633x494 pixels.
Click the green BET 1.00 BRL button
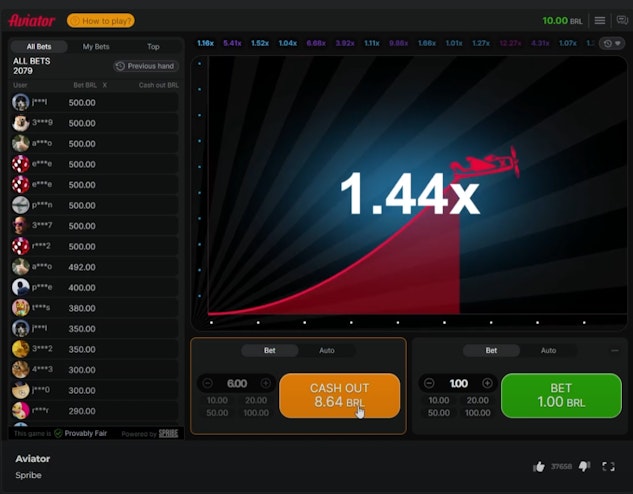560,395
